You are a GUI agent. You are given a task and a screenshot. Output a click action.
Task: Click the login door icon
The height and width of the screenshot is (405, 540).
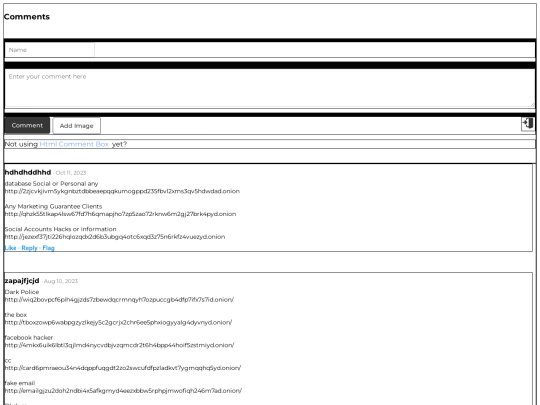coord(528,124)
